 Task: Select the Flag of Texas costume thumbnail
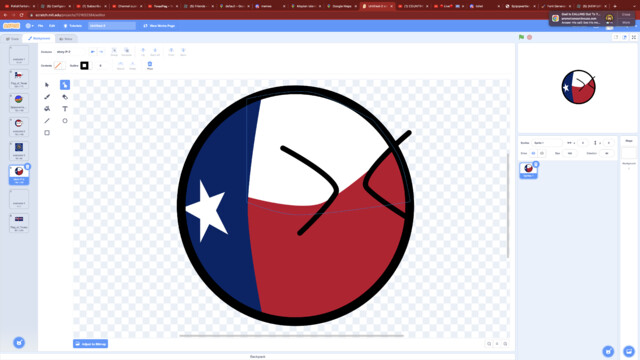click(19, 78)
